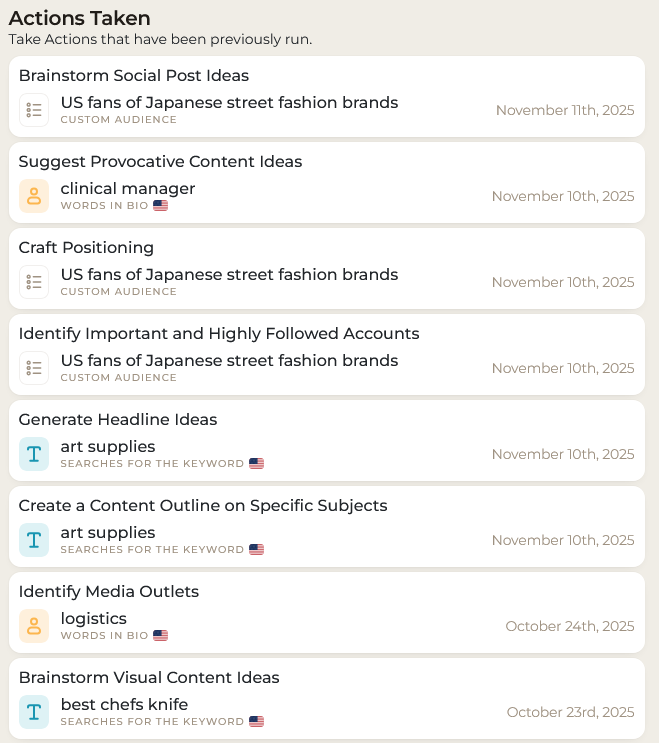Image resolution: width=659 pixels, height=743 pixels.
Task: Click October 24th, 2025 date on logistics card
Action: click(x=570, y=626)
